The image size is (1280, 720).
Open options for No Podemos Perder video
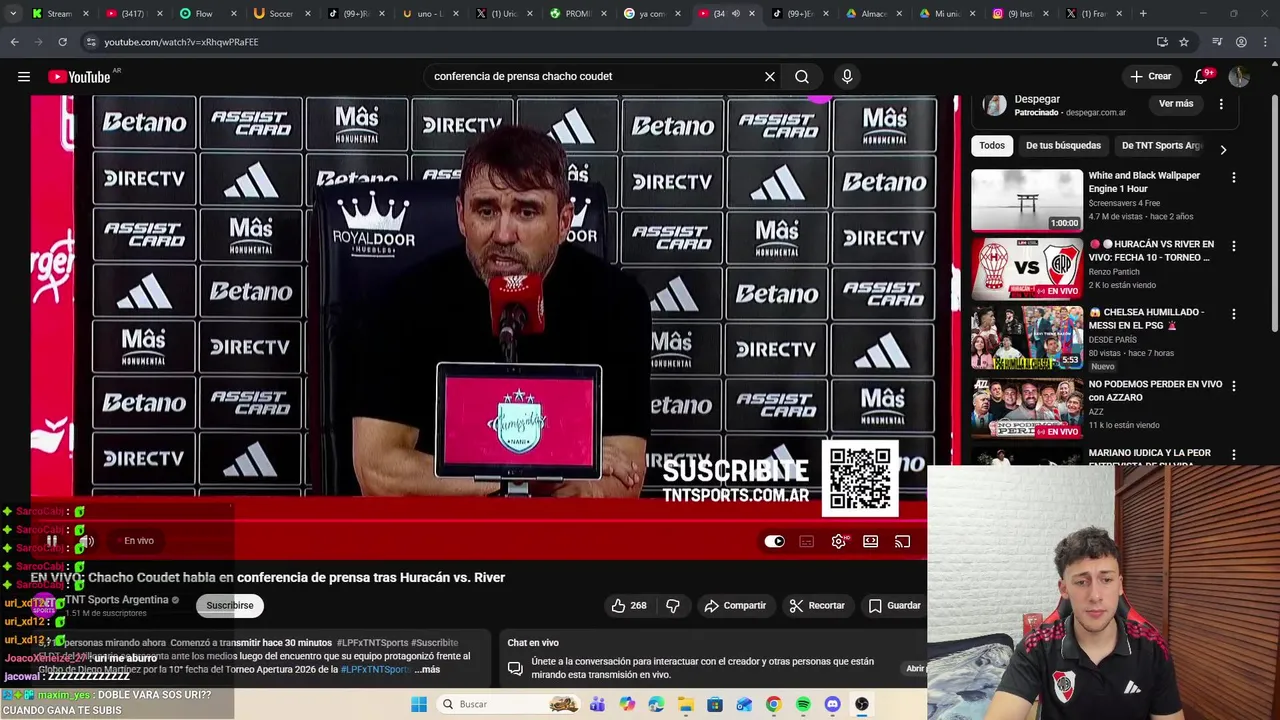tap(1234, 386)
